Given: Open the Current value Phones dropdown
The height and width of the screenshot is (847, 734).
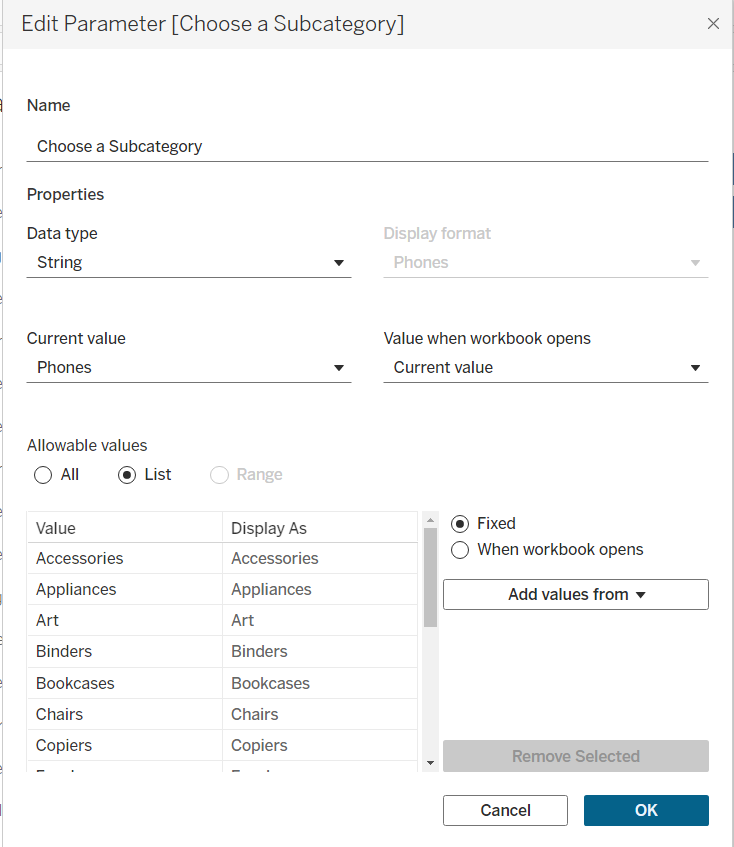Looking at the screenshot, I should [x=188, y=368].
